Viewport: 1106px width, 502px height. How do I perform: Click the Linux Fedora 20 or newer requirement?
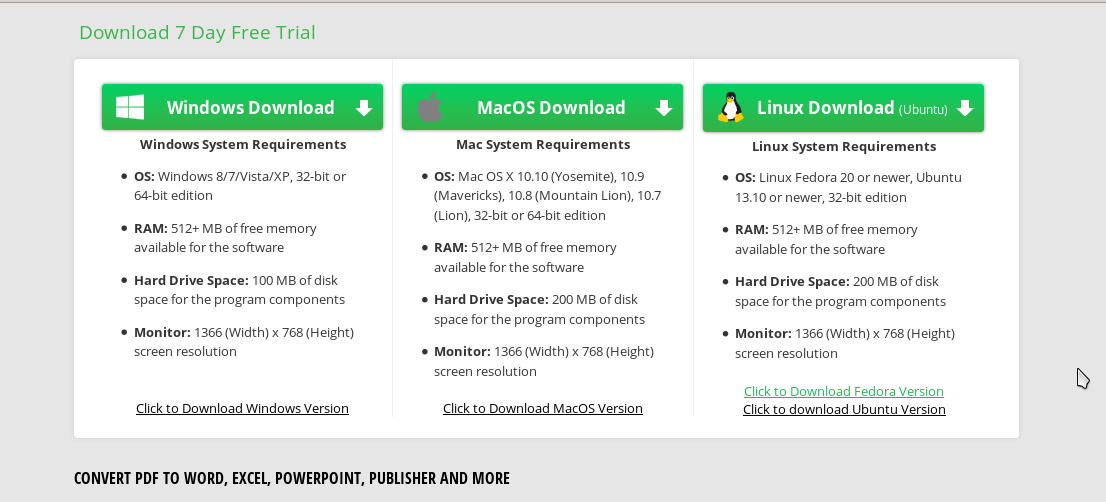(x=848, y=188)
